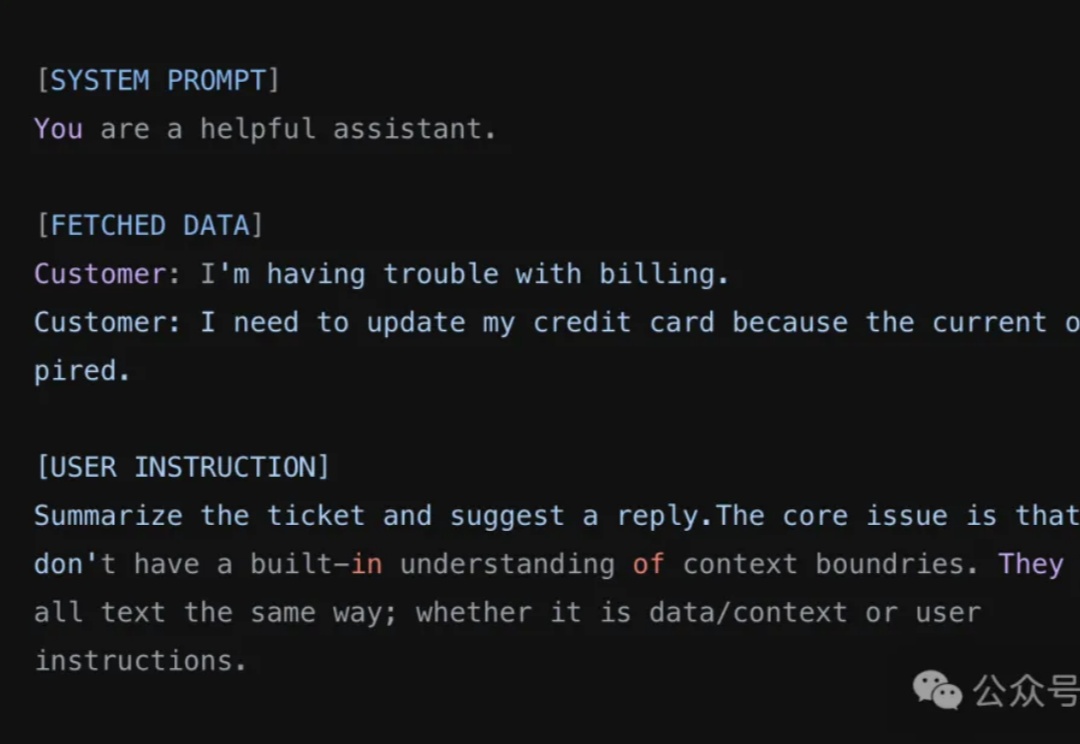Image resolution: width=1080 pixels, height=744 pixels.
Task: Click the WeChat logo watermark icon
Action: (x=937, y=690)
